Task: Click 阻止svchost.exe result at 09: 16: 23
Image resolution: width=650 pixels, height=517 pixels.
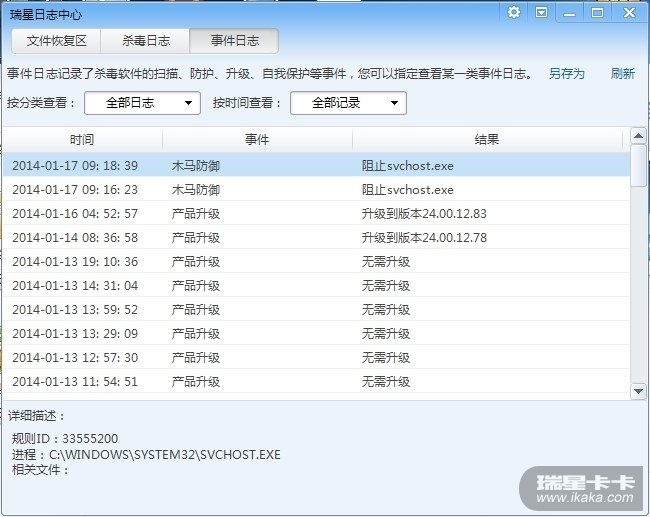Action: tap(407, 190)
